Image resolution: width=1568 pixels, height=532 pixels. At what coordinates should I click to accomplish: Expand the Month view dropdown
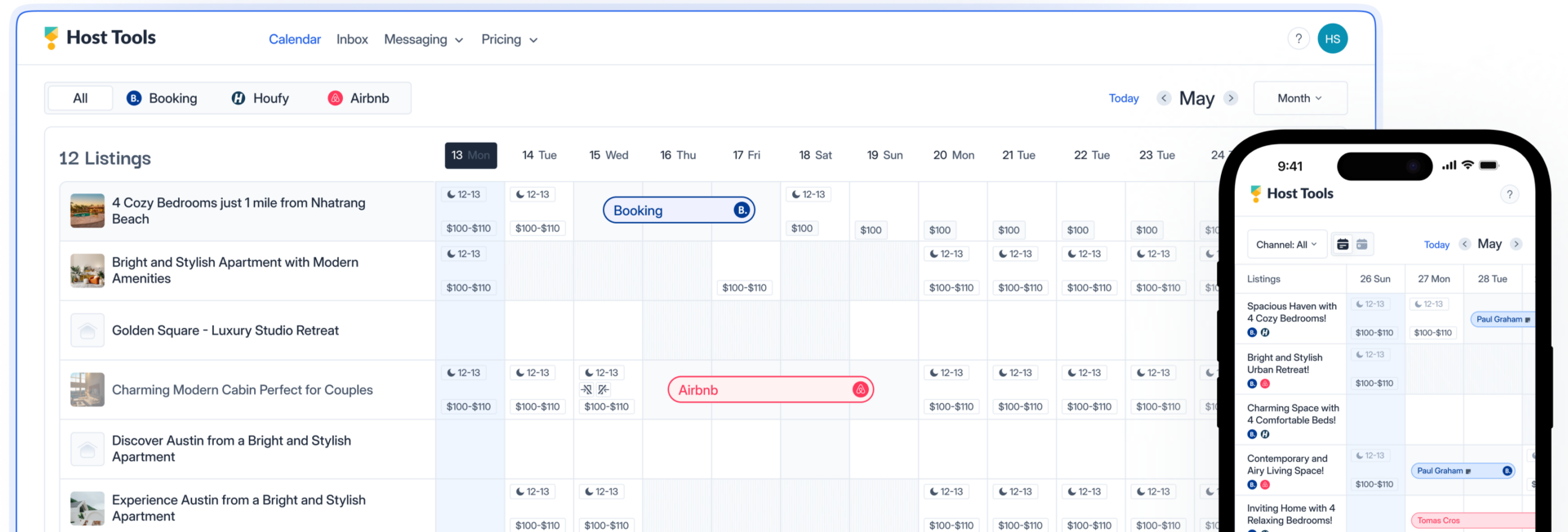tap(1299, 98)
